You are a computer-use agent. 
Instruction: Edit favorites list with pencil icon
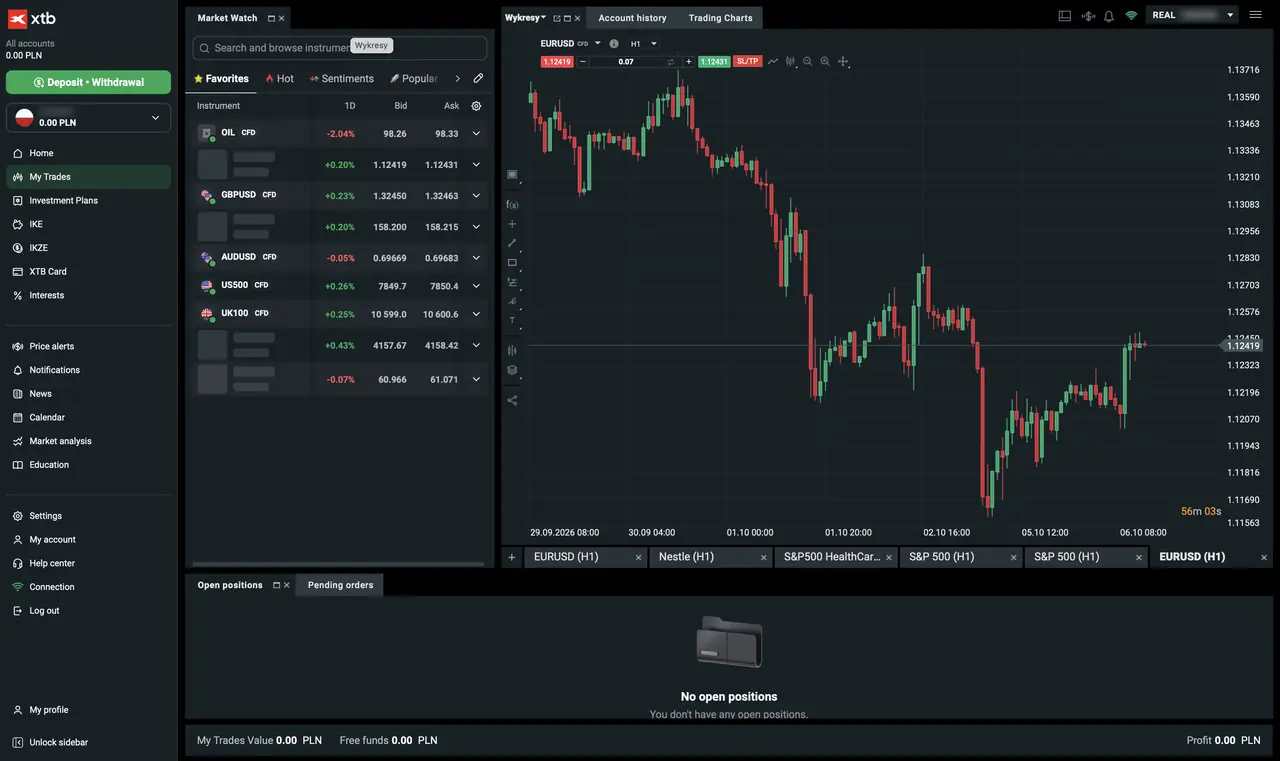[478, 78]
